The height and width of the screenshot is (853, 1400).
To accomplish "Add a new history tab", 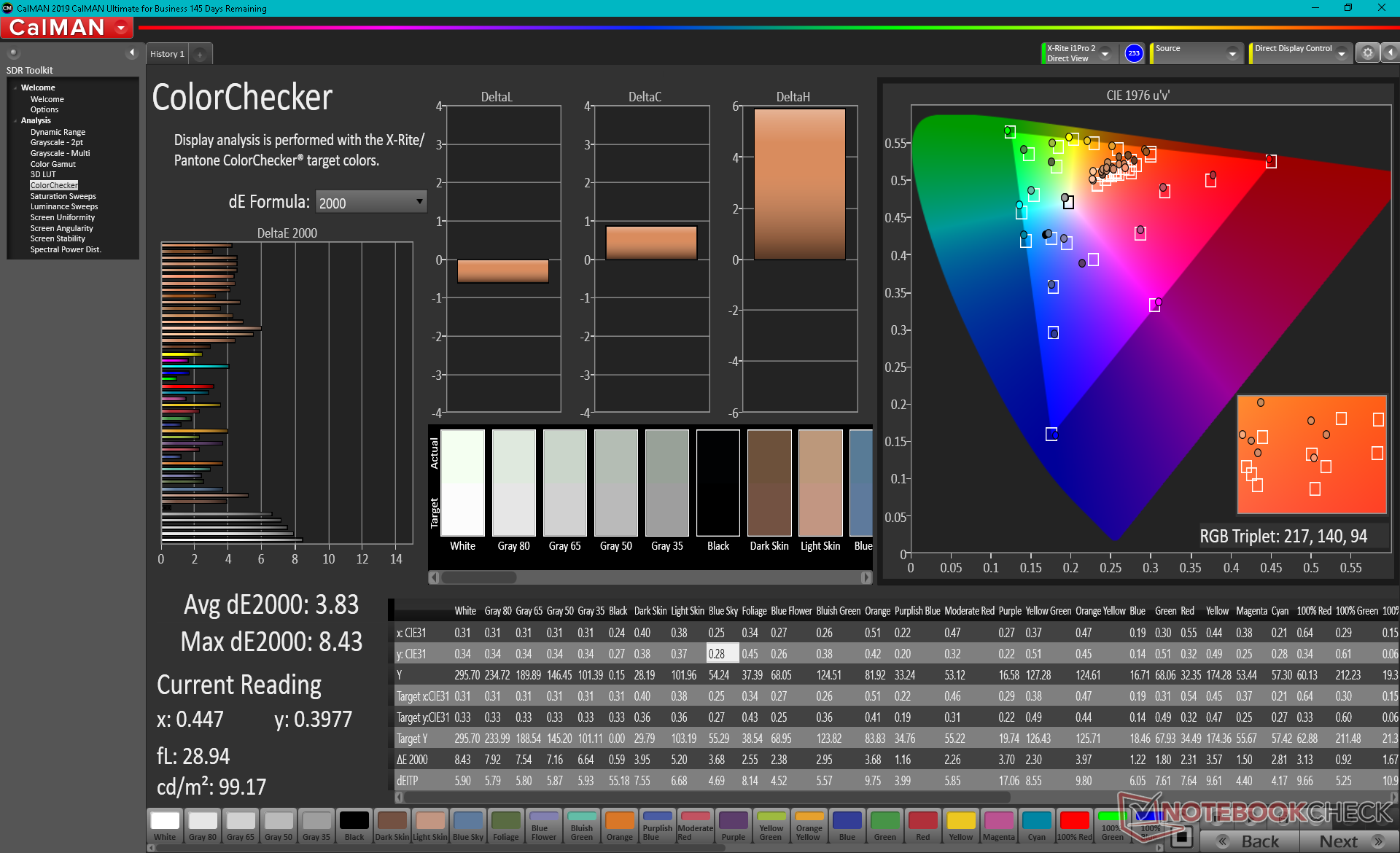I will (200, 54).
